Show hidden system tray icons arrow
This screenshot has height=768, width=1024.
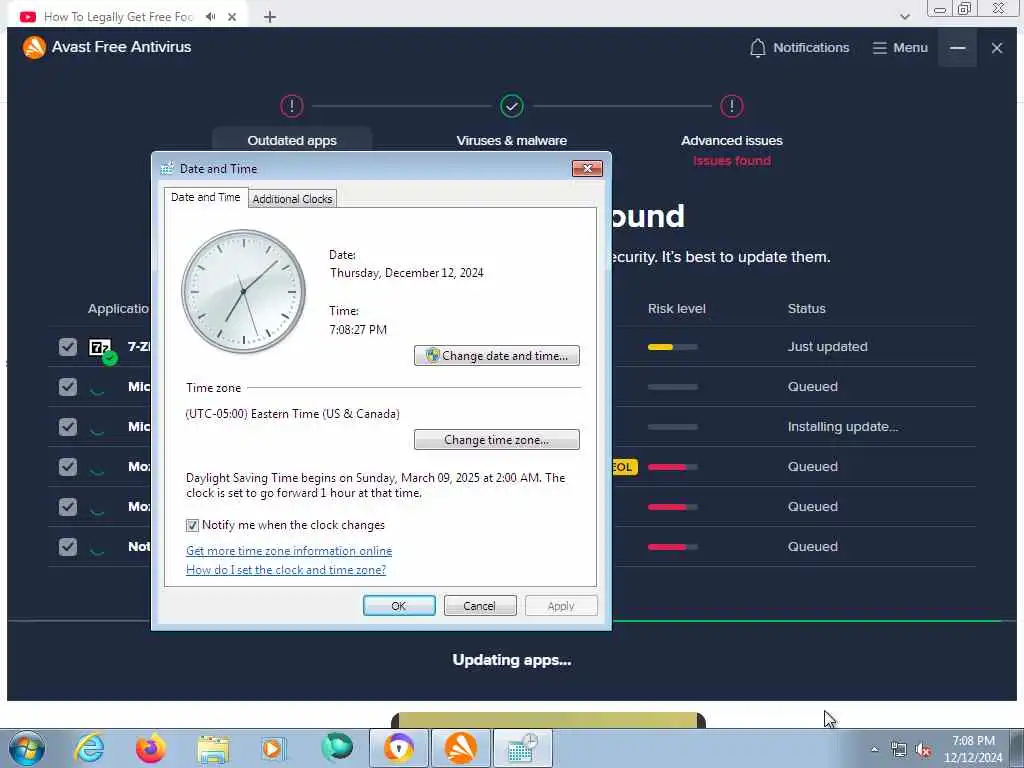click(x=874, y=749)
